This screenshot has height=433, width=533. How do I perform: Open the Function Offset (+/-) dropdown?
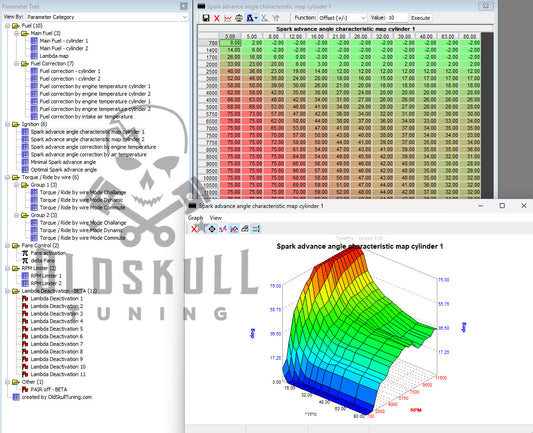[x=342, y=18]
